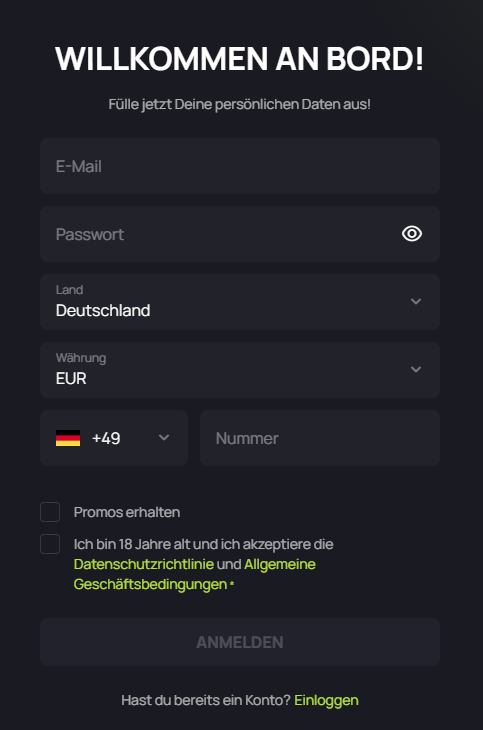483x730 pixels.
Task: Focus the E-Mail input field
Action: (x=240, y=166)
